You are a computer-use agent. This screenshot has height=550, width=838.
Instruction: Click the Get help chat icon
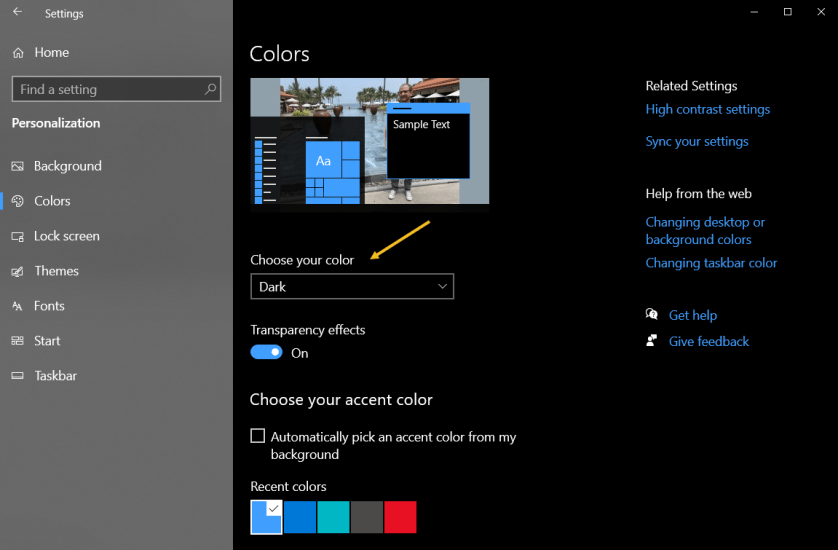652,315
